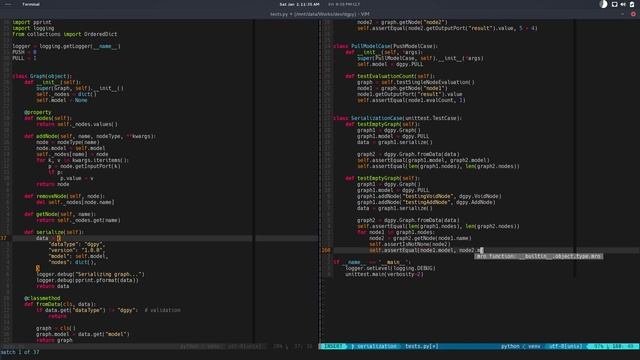This screenshot has width=640, height=360.
Task: Open the Terminal application menu in top panel
Action: [x=31, y=4]
